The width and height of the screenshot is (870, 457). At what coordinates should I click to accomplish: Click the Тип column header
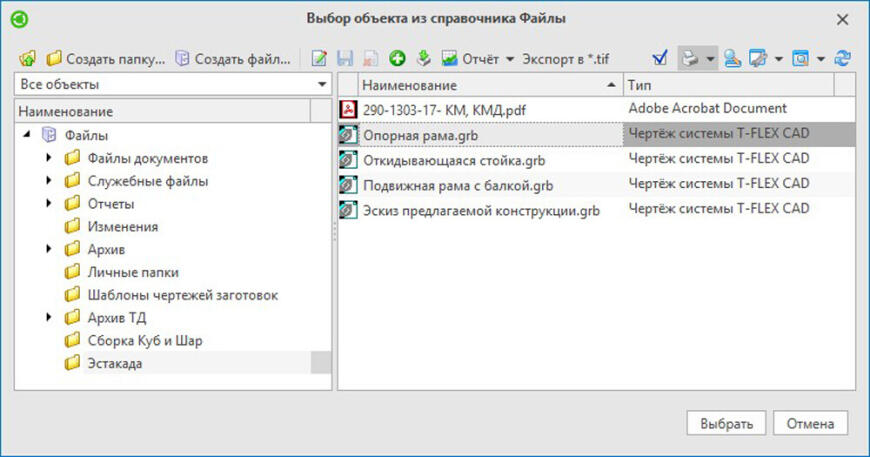coord(729,85)
